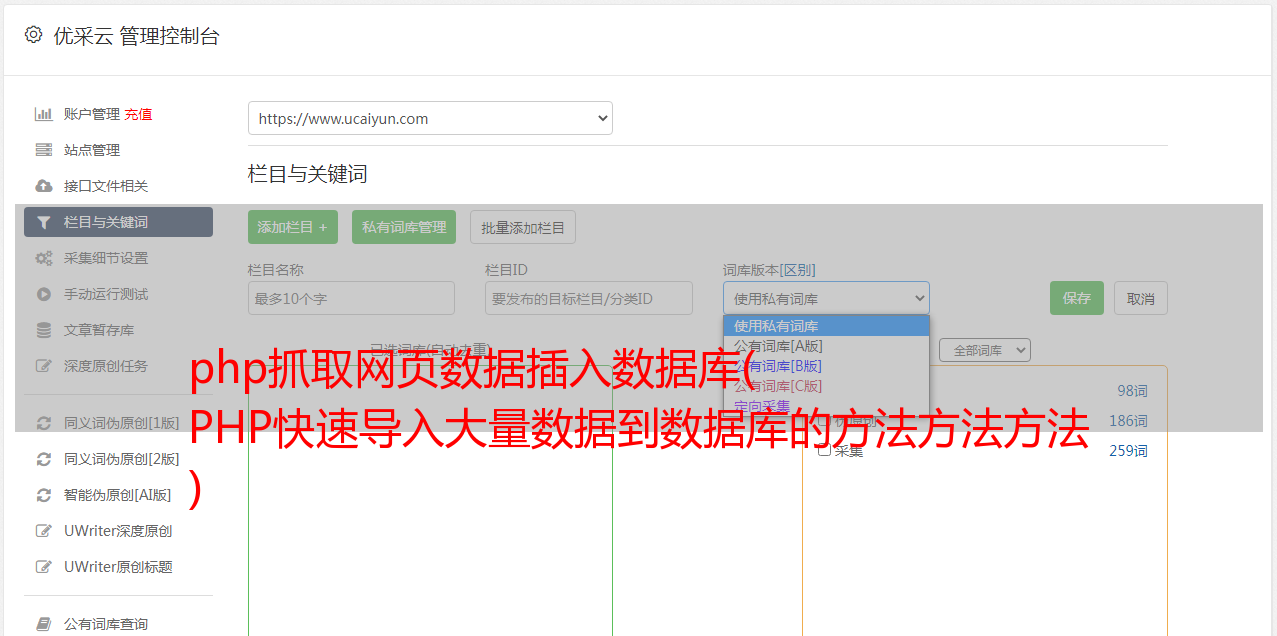Click the cloud upload icon for 接口文件相关
The height and width of the screenshot is (636, 1277).
[x=44, y=186]
